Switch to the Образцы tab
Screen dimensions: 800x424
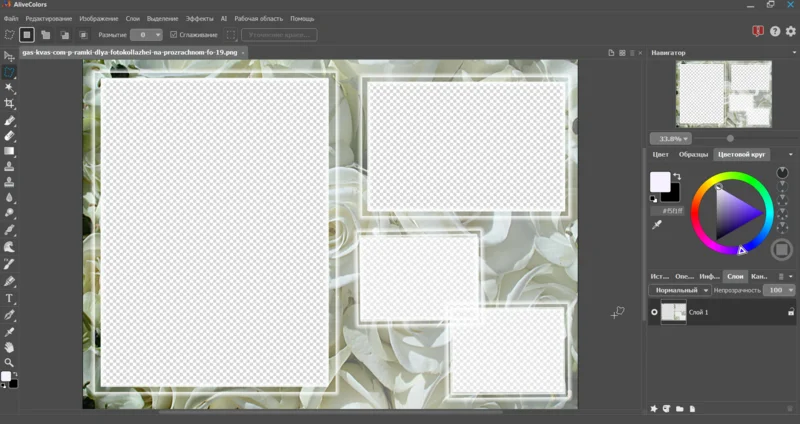point(693,155)
